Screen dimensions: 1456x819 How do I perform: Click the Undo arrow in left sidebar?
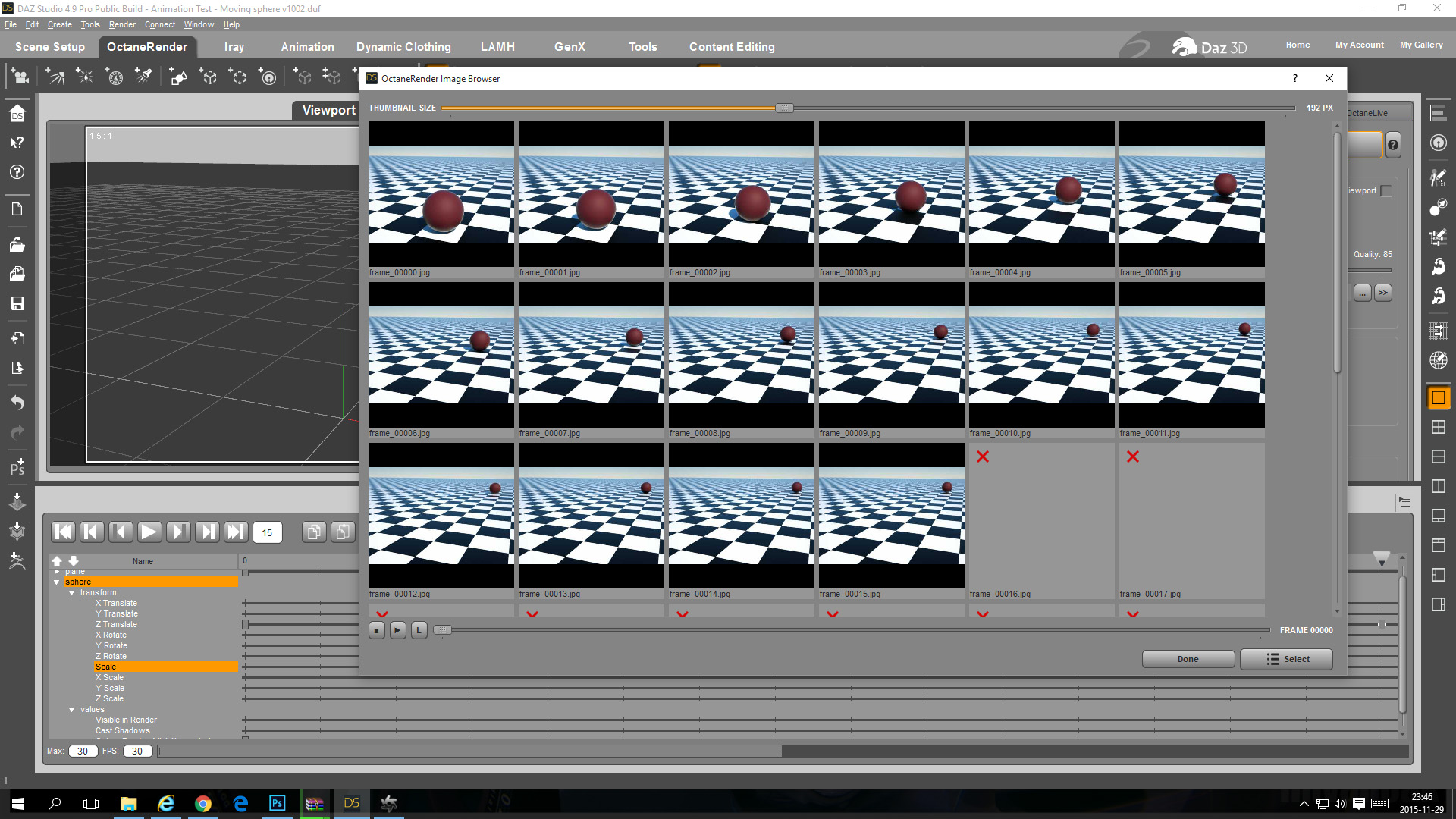click(x=17, y=402)
